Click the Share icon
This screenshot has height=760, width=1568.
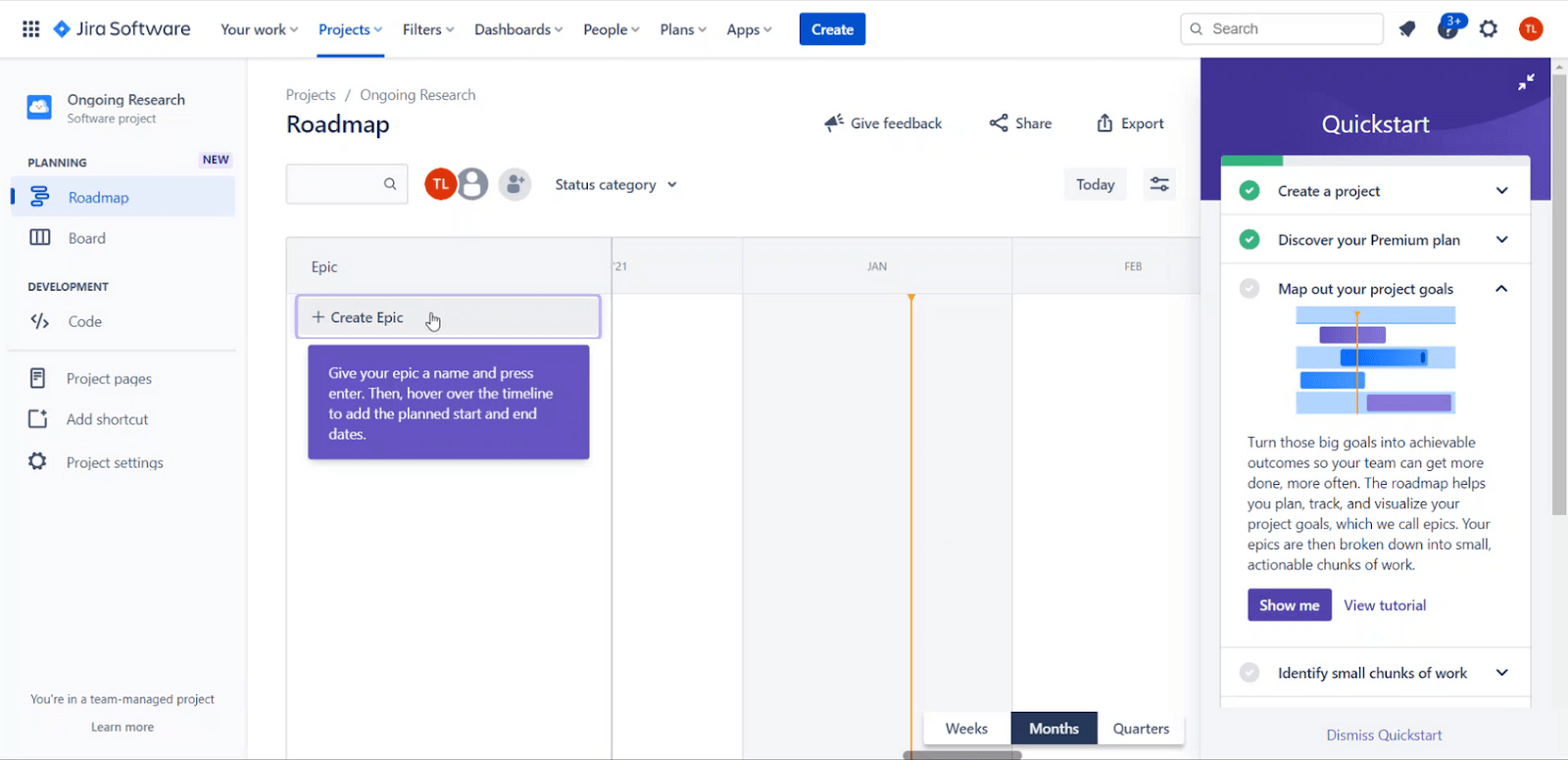tap(999, 123)
